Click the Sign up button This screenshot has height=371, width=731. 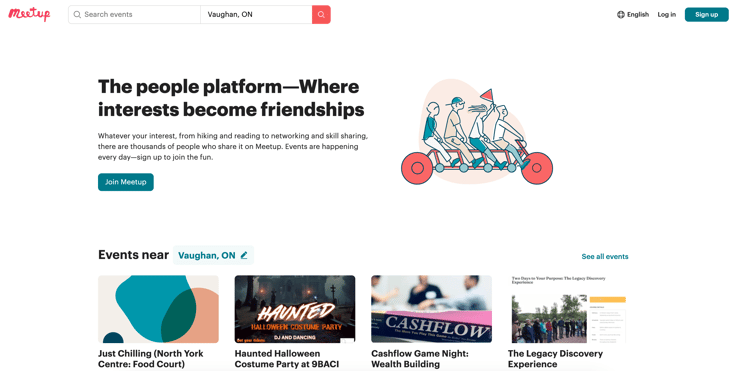click(x=706, y=14)
